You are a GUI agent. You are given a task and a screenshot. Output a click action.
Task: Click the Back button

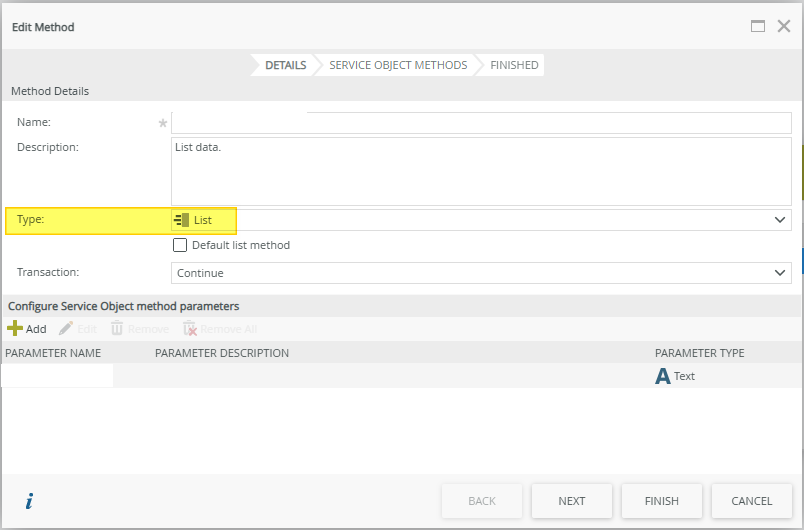pyautogui.click(x=482, y=501)
